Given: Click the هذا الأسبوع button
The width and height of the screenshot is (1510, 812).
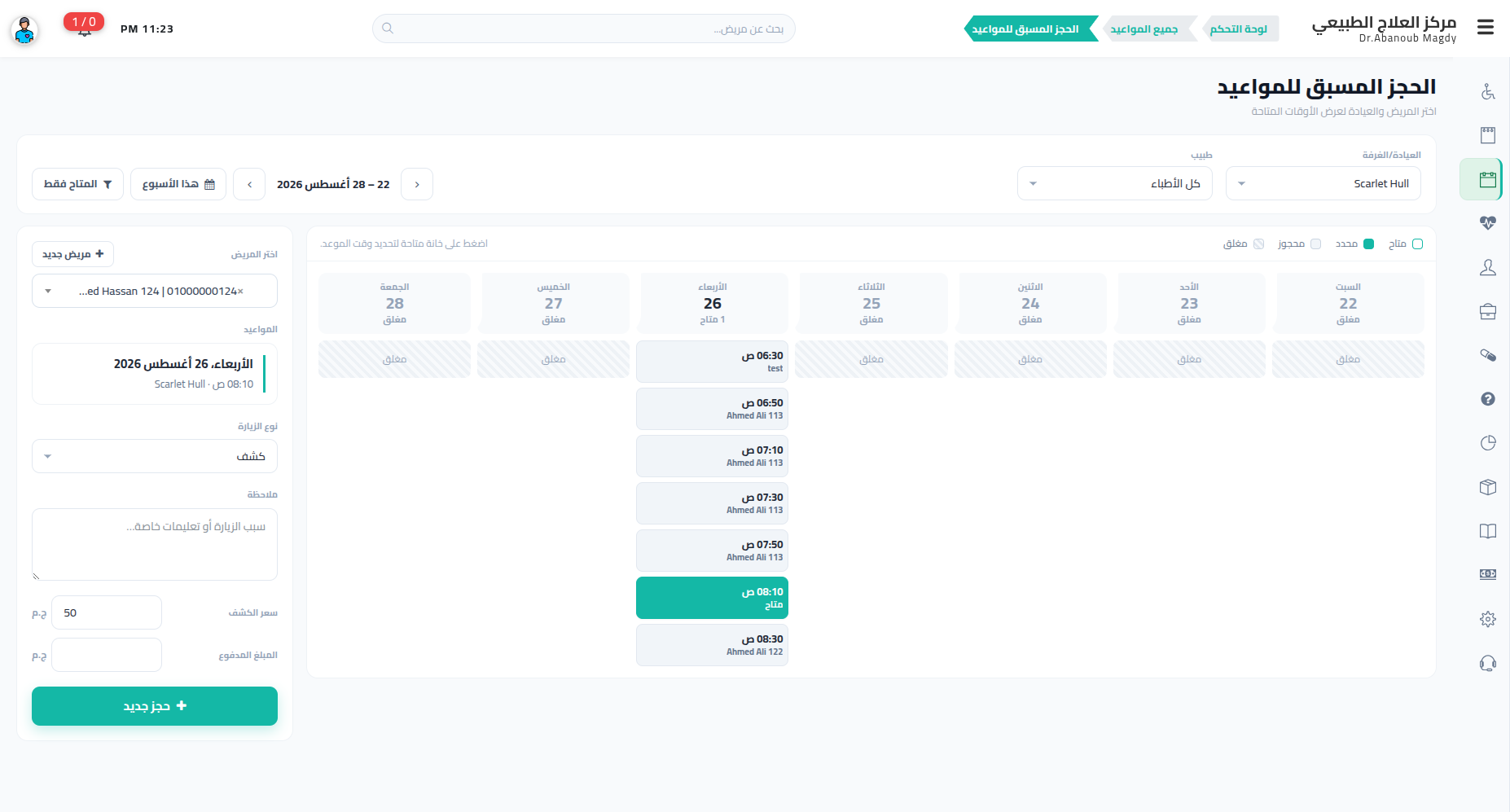Looking at the screenshot, I should 178,184.
